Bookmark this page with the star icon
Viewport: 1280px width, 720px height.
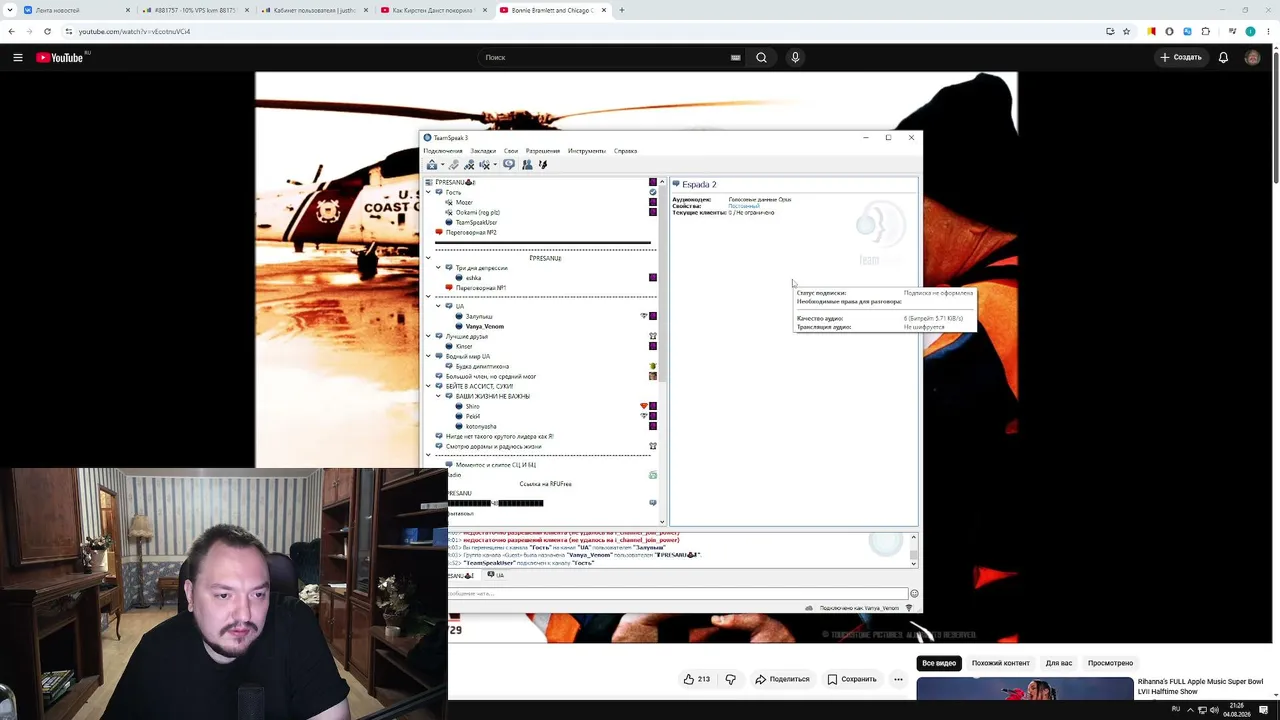coord(1126,31)
